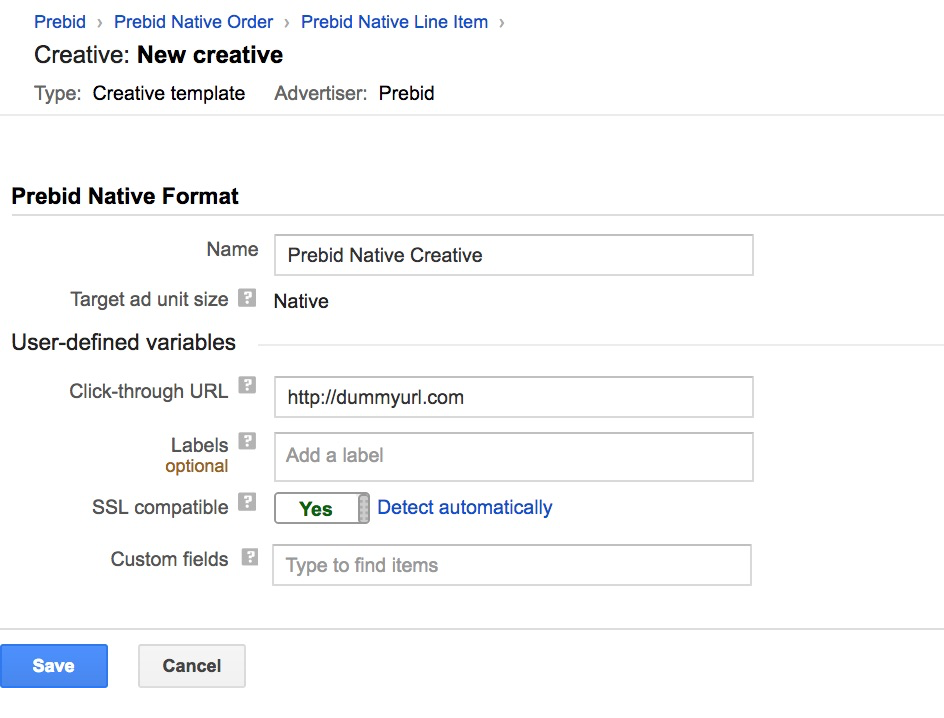Viewport: 944px width, 718px height.
Task: Navigate to the Prebid breadcrumb
Action: pyautogui.click(x=59, y=21)
